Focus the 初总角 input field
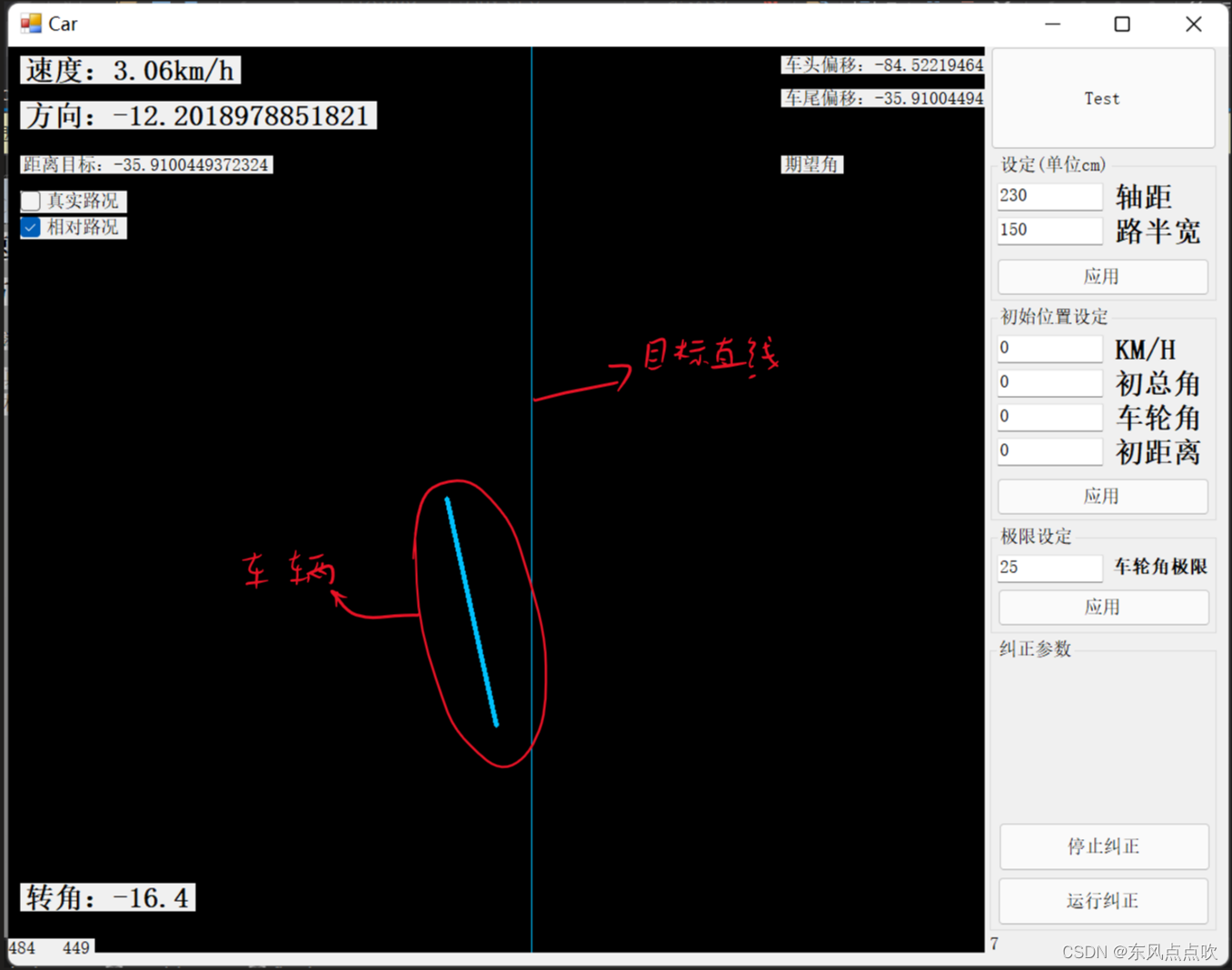This screenshot has height=970, width=1232. tap(1049, 383)
